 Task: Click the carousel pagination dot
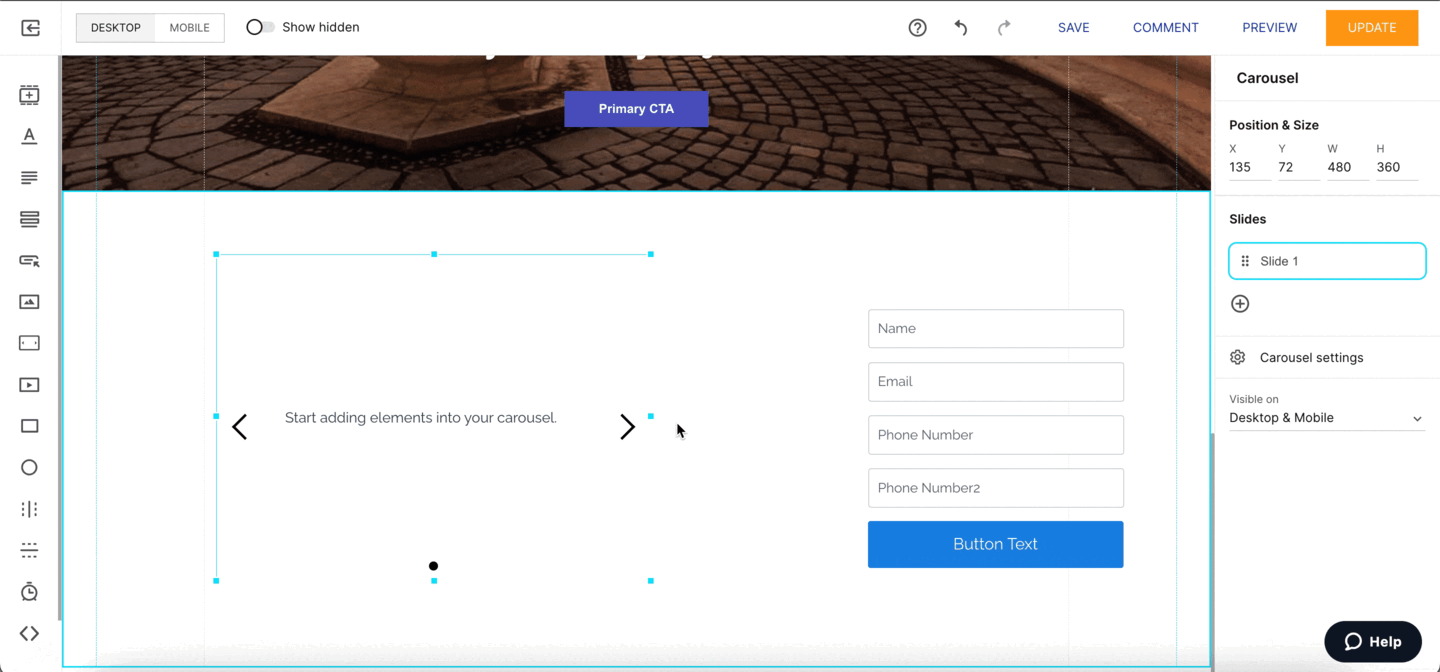(x=433, y=566)
